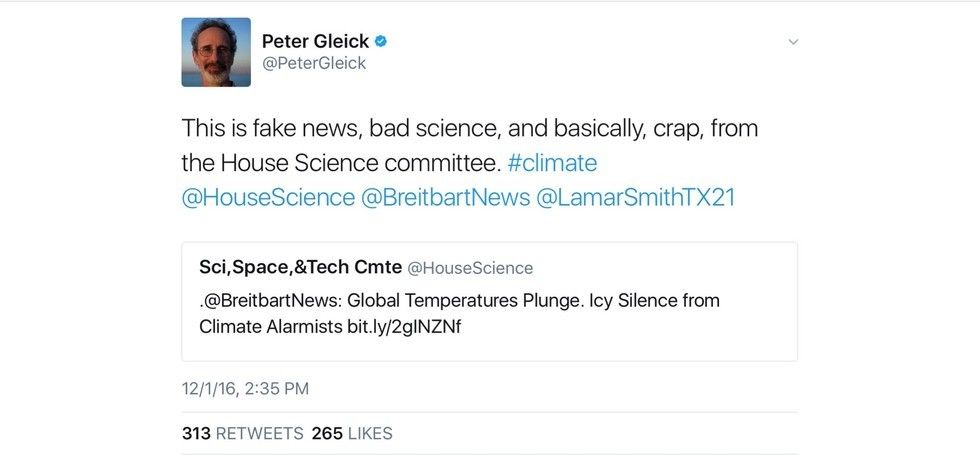Click the Sci,Space,&Tech Cmte account name
This screenshot has width=980, height=455.
tap(300, 267)
